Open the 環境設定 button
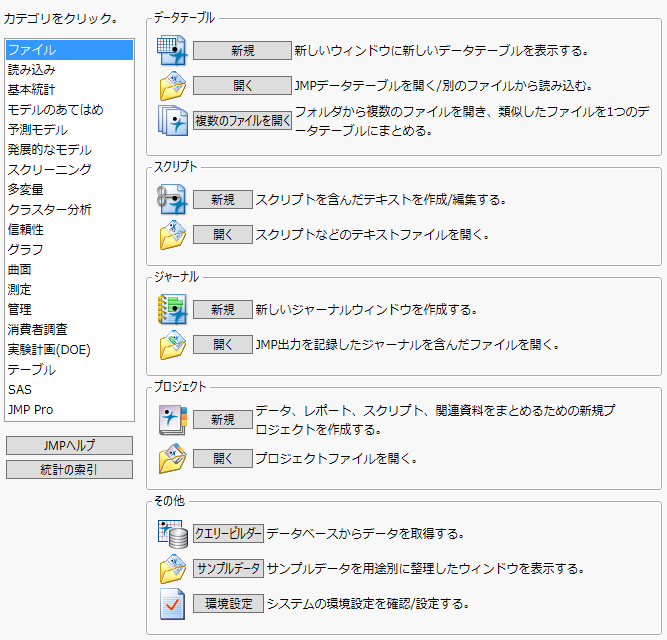Screen dimensions: 667x640 tap(228, 604)
